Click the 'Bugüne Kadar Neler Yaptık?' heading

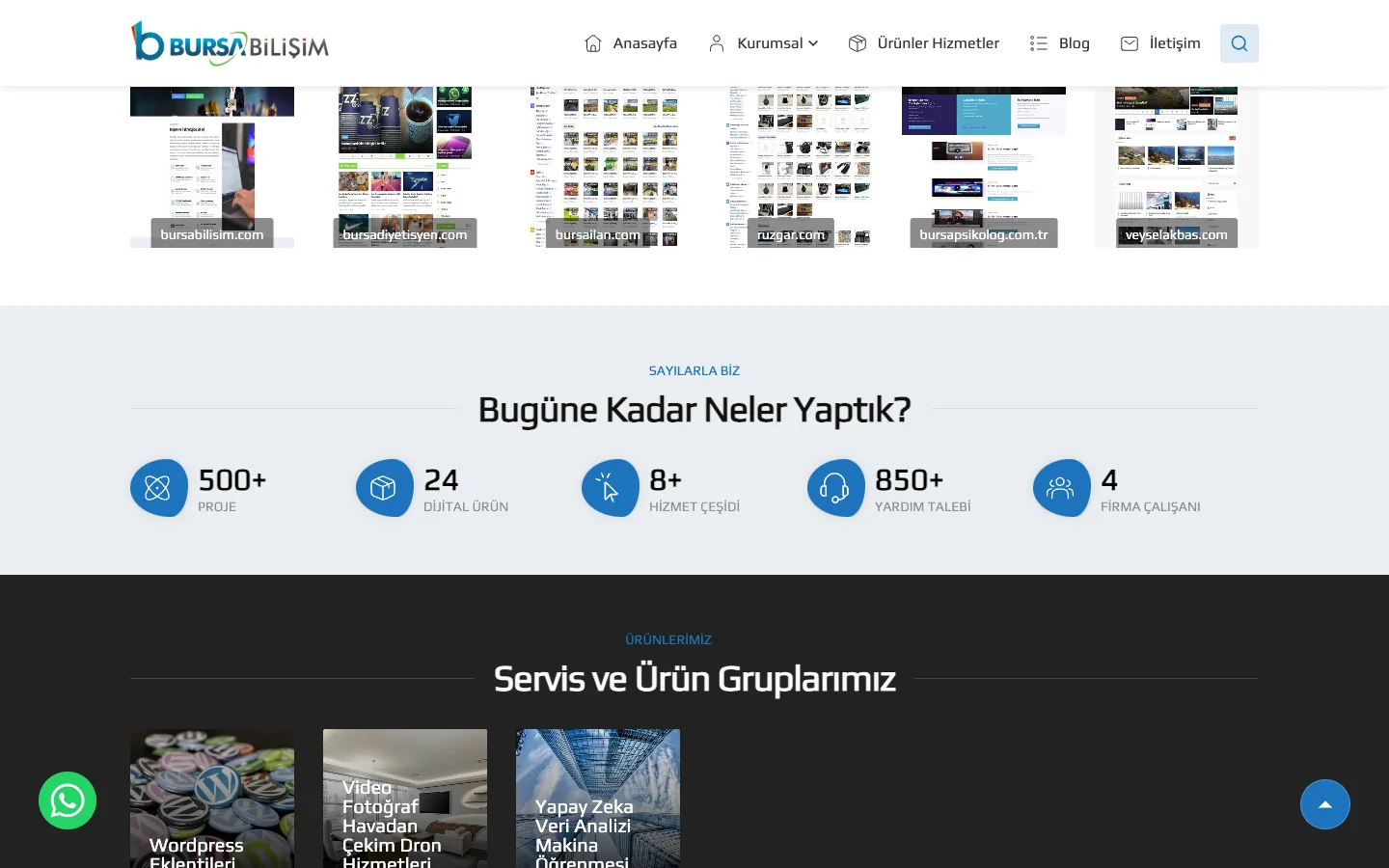pos(694,410)
